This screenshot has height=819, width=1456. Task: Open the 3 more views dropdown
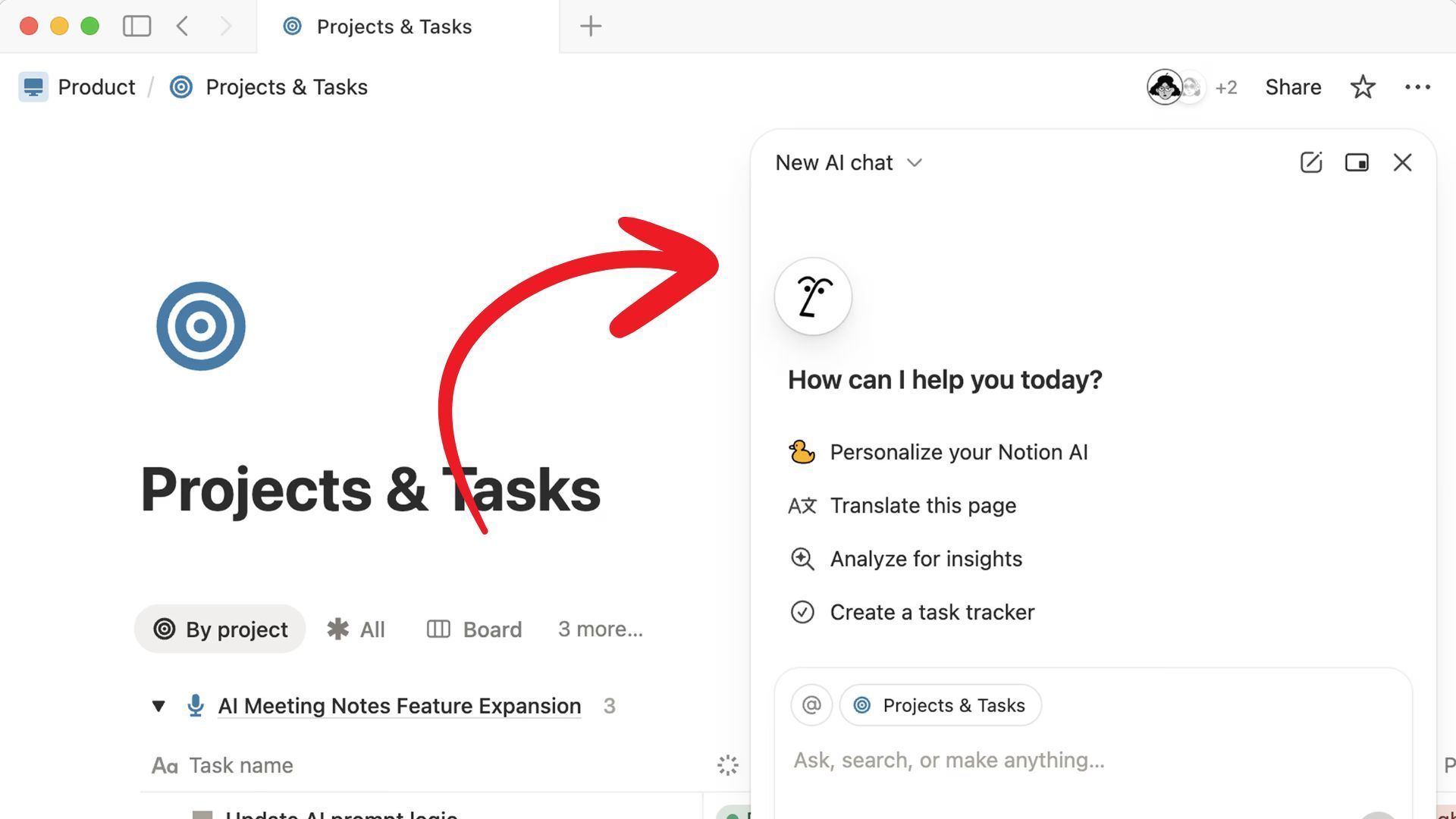(600, 629)
